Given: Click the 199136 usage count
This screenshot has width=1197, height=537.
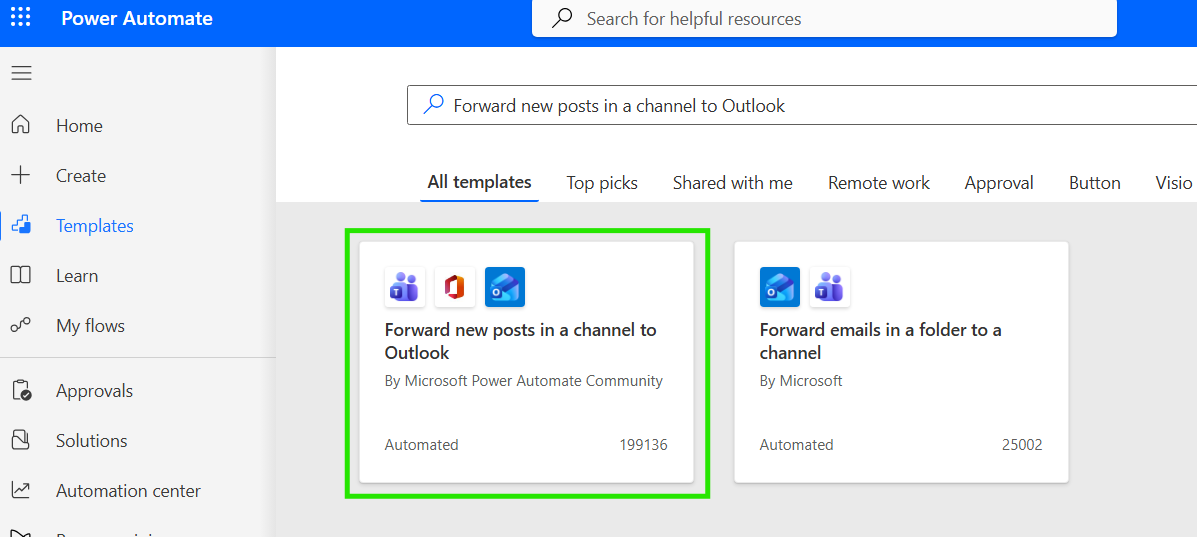Looking at the screenshot, I should [x=644, y=445].
